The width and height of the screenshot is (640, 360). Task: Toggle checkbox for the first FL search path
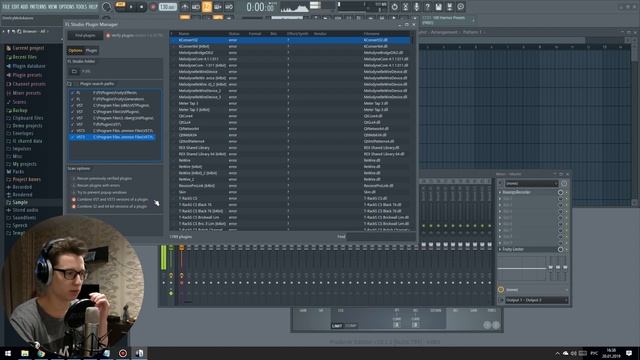[x=73, y=93]
